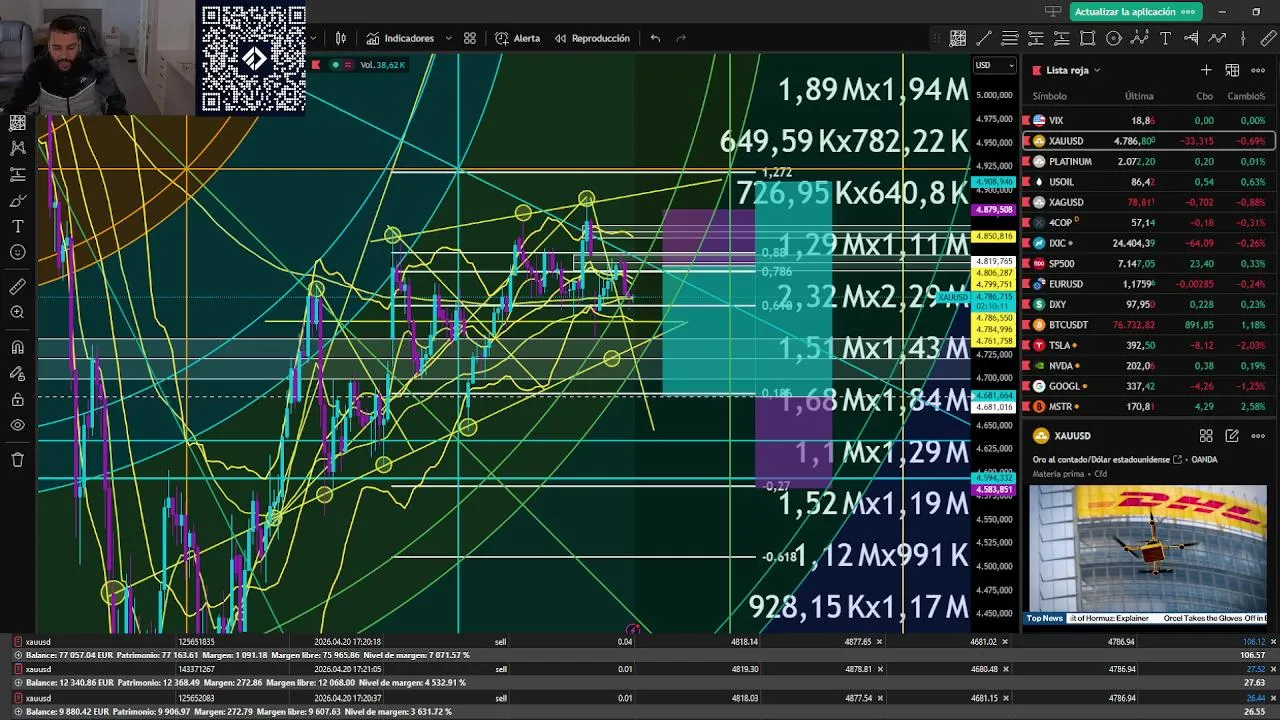Sort watchlist by Cbo column header
Viewport: 1280px width, 720px height.
pos(1205,96)
